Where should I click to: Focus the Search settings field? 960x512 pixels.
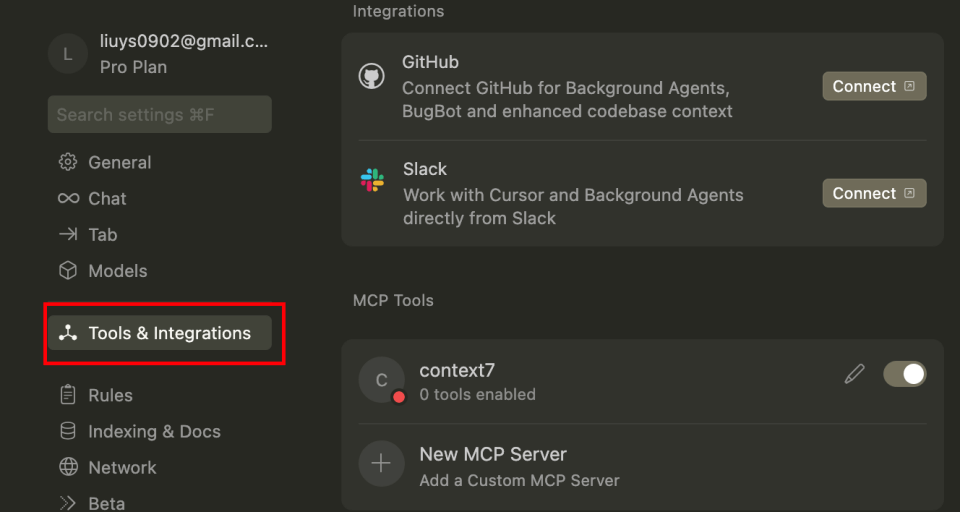pos(160,115)
